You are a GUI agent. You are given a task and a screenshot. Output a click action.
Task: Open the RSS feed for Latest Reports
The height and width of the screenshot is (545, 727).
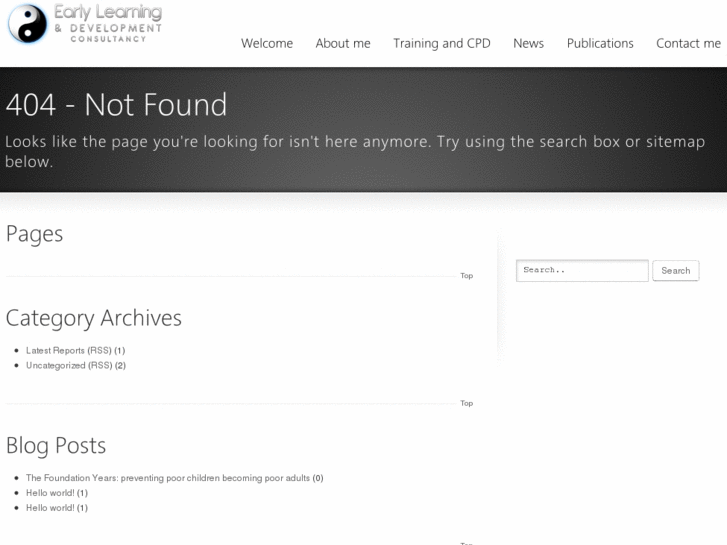click(x=100, y=351)
